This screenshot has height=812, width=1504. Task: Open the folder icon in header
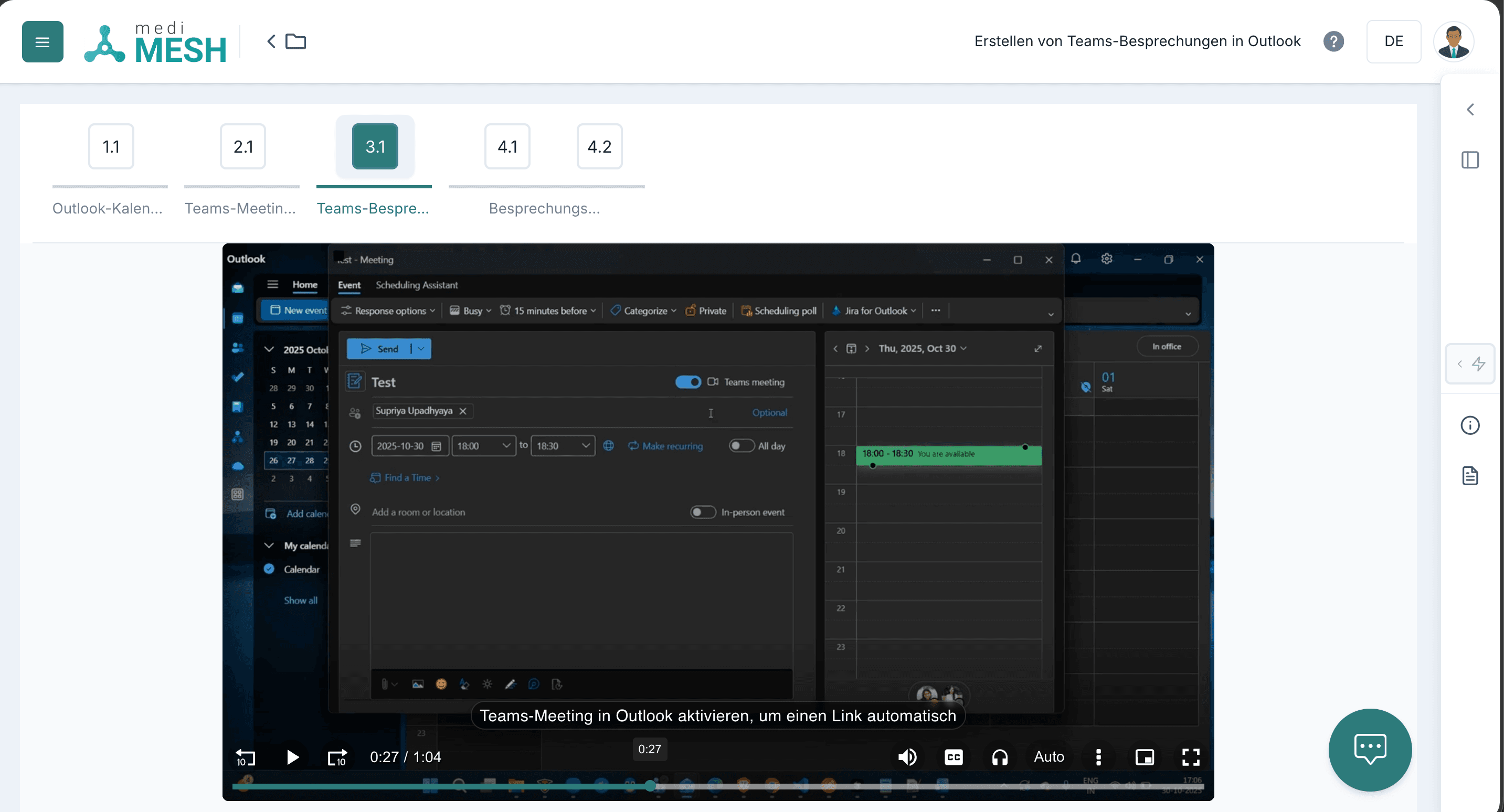click(295, 41)
